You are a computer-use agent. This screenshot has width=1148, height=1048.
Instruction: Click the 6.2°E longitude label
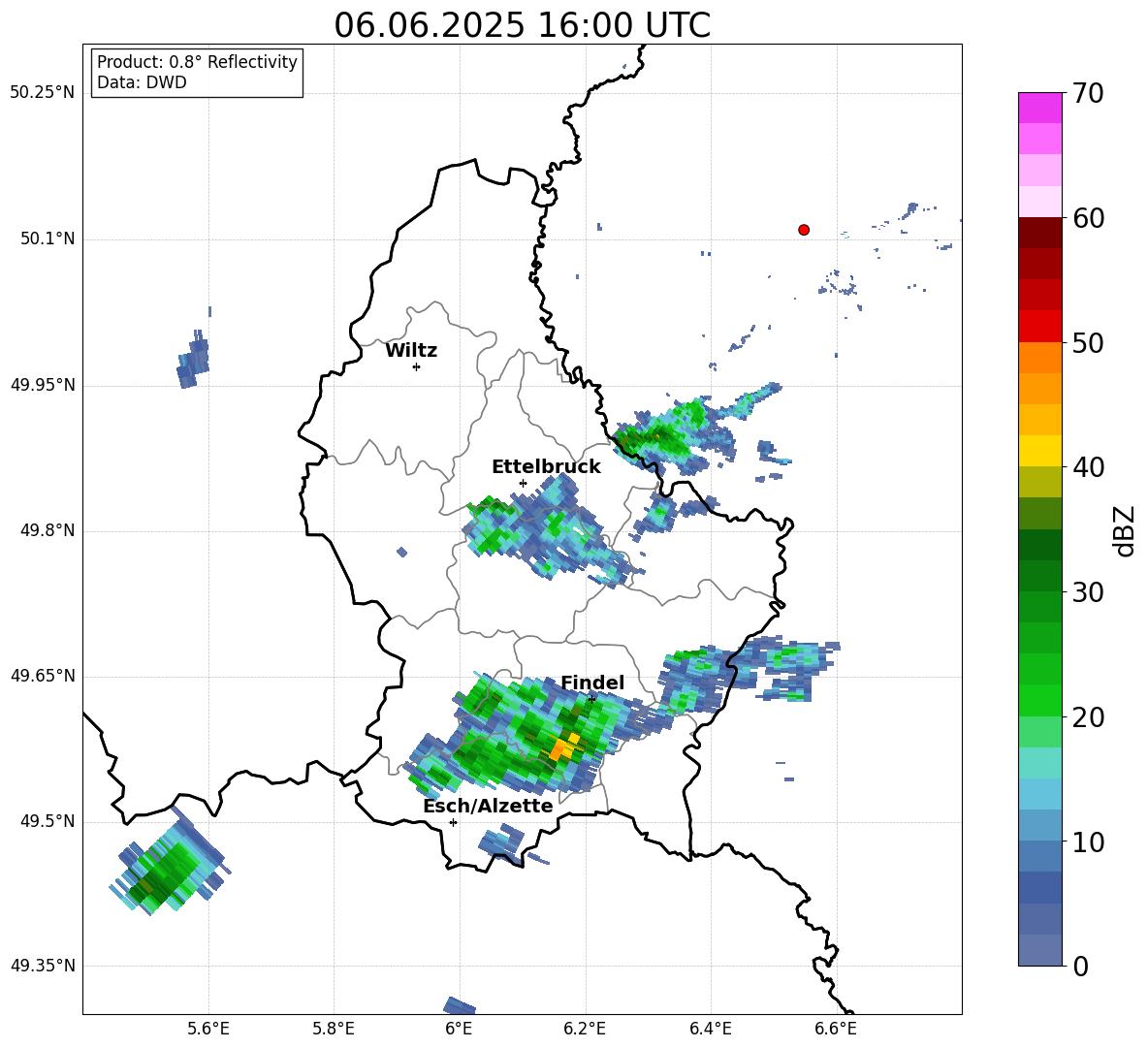585,1029
